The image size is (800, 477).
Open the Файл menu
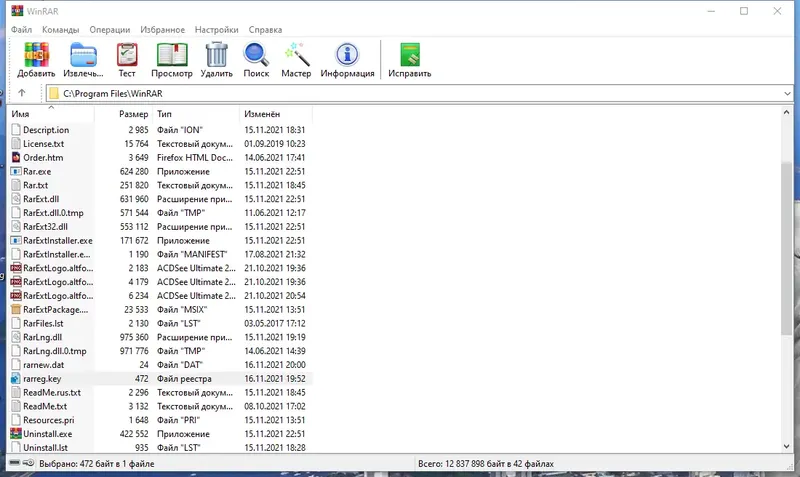(x=21, y=30)
